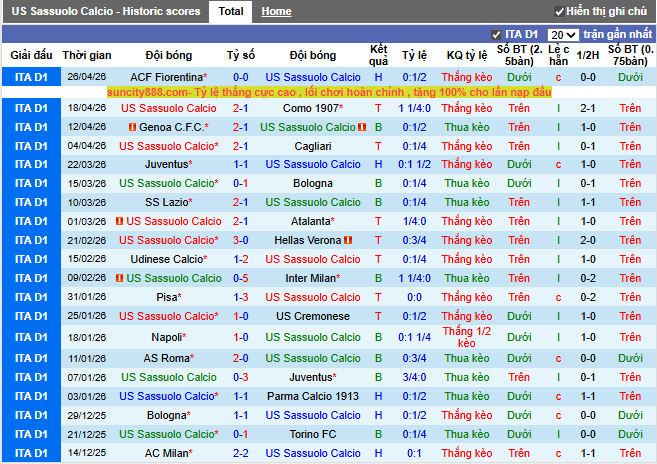Screen dimensions: 657x464
Task: Select the Giải đấu column header
Action: 31,55
